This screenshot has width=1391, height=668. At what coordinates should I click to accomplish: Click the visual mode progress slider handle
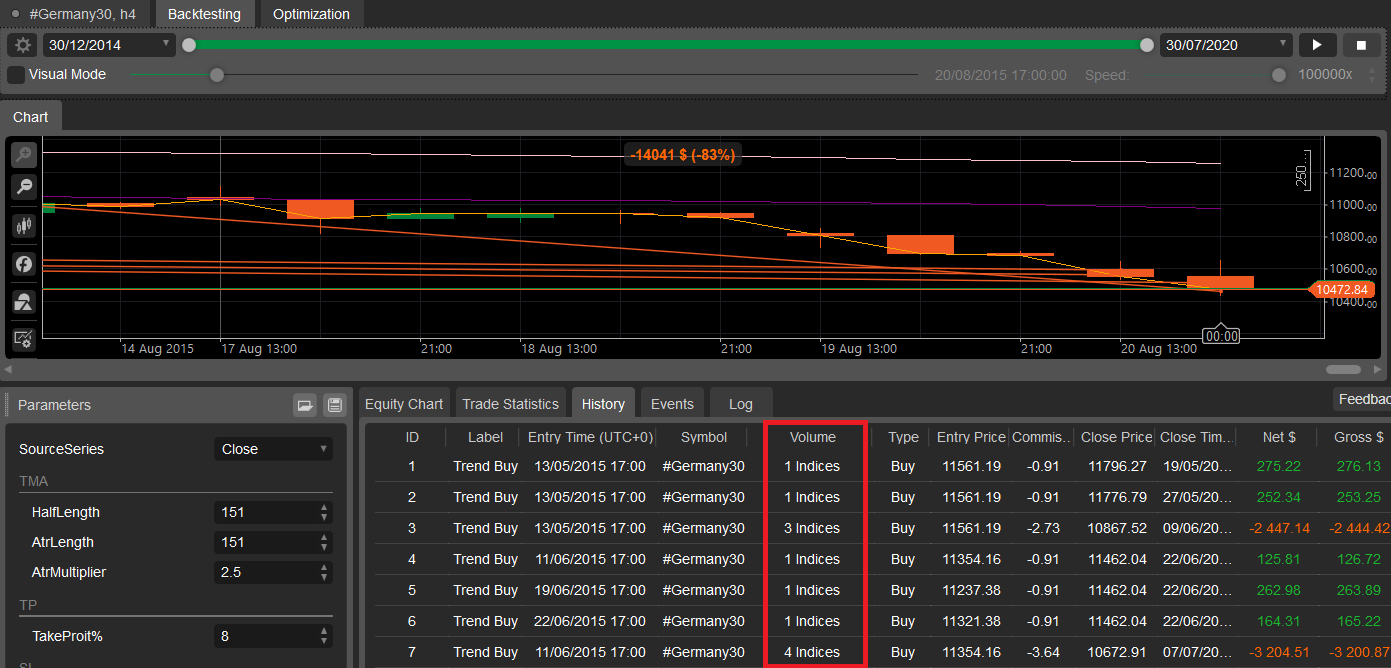coord(217,75)
